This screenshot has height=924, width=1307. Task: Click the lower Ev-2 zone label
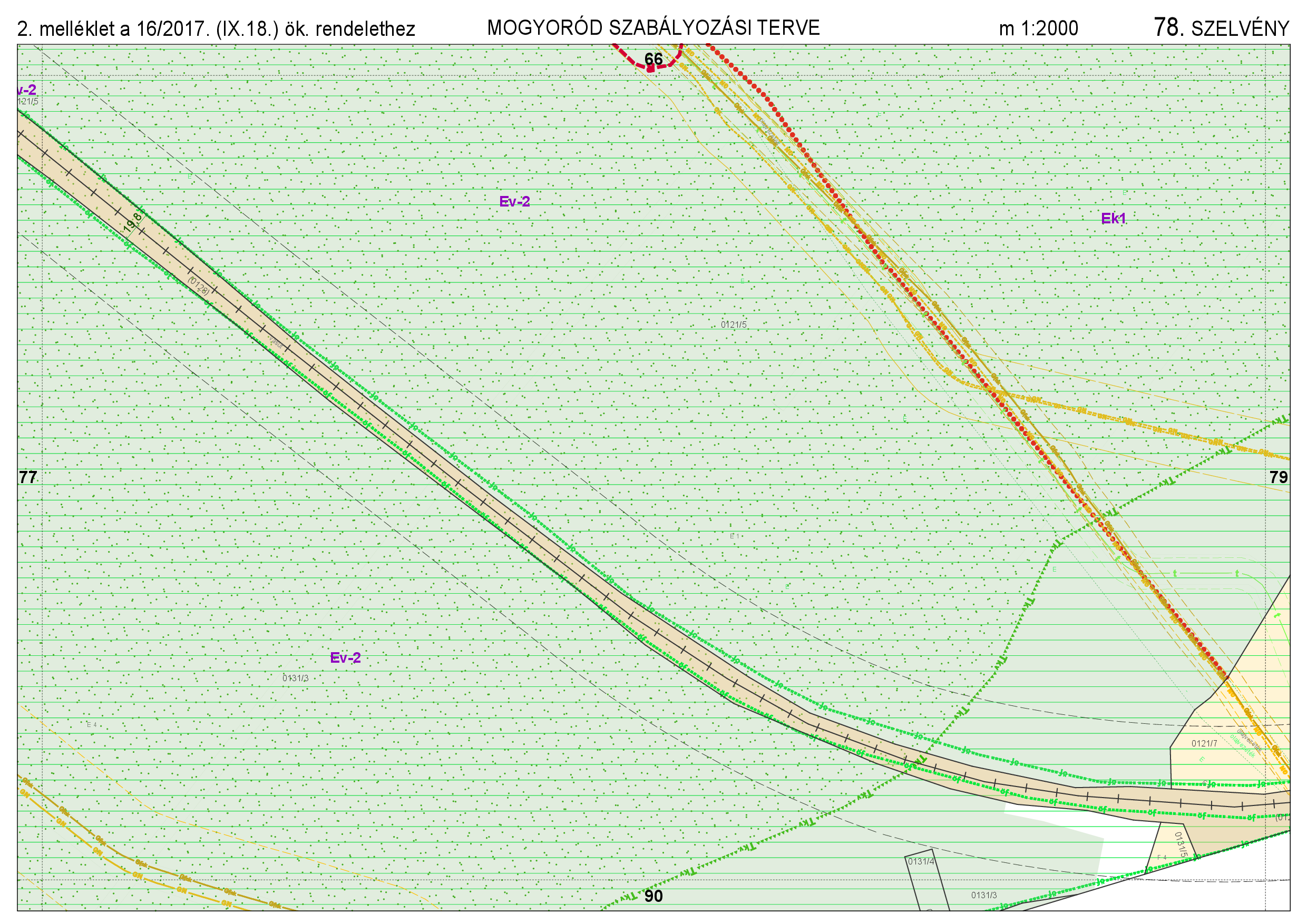(x=345, y=658)
